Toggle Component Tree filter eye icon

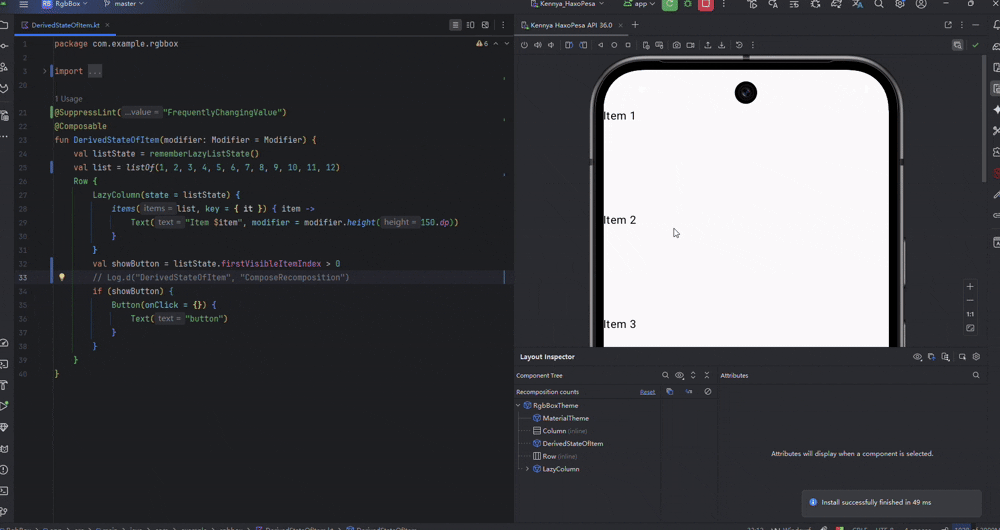[x=679, y=376]
